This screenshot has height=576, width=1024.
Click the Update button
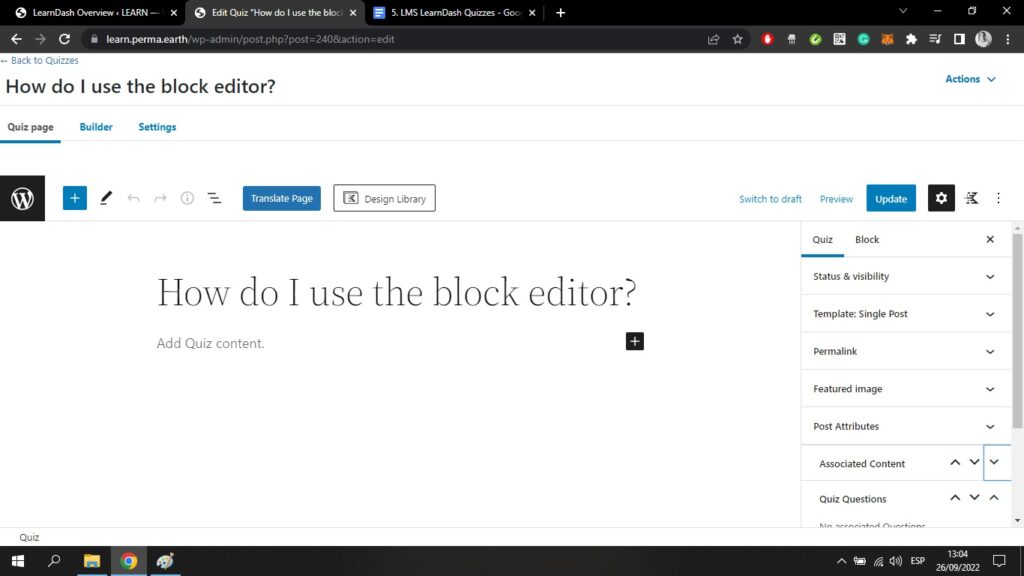coord(890,198)
